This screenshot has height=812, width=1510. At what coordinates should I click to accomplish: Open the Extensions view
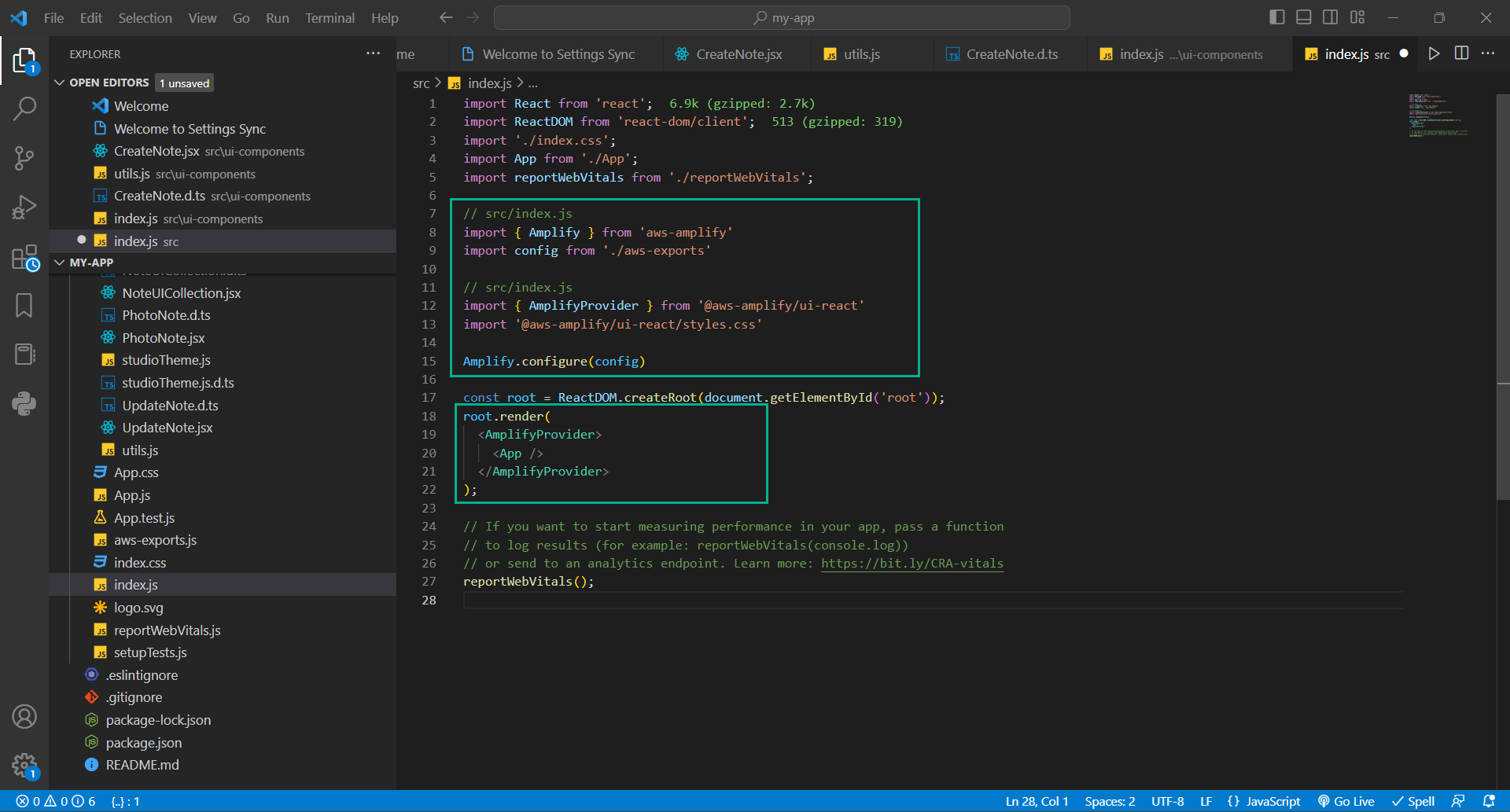pyautogui.click(x=24, y=257)
